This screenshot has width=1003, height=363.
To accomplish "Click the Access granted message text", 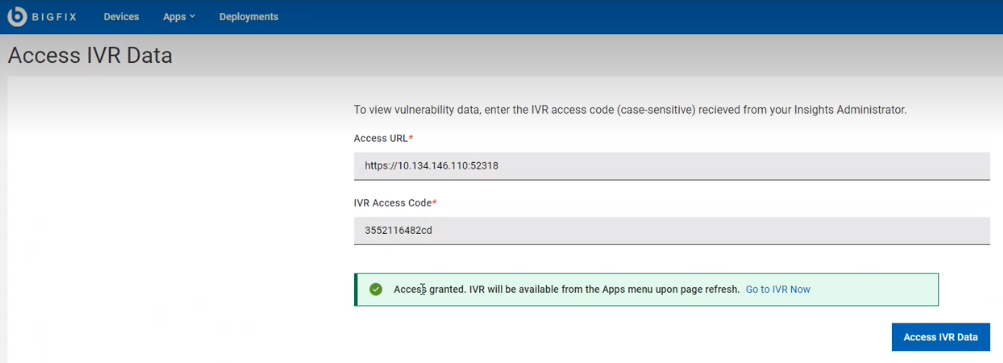I will click(567, 289).
